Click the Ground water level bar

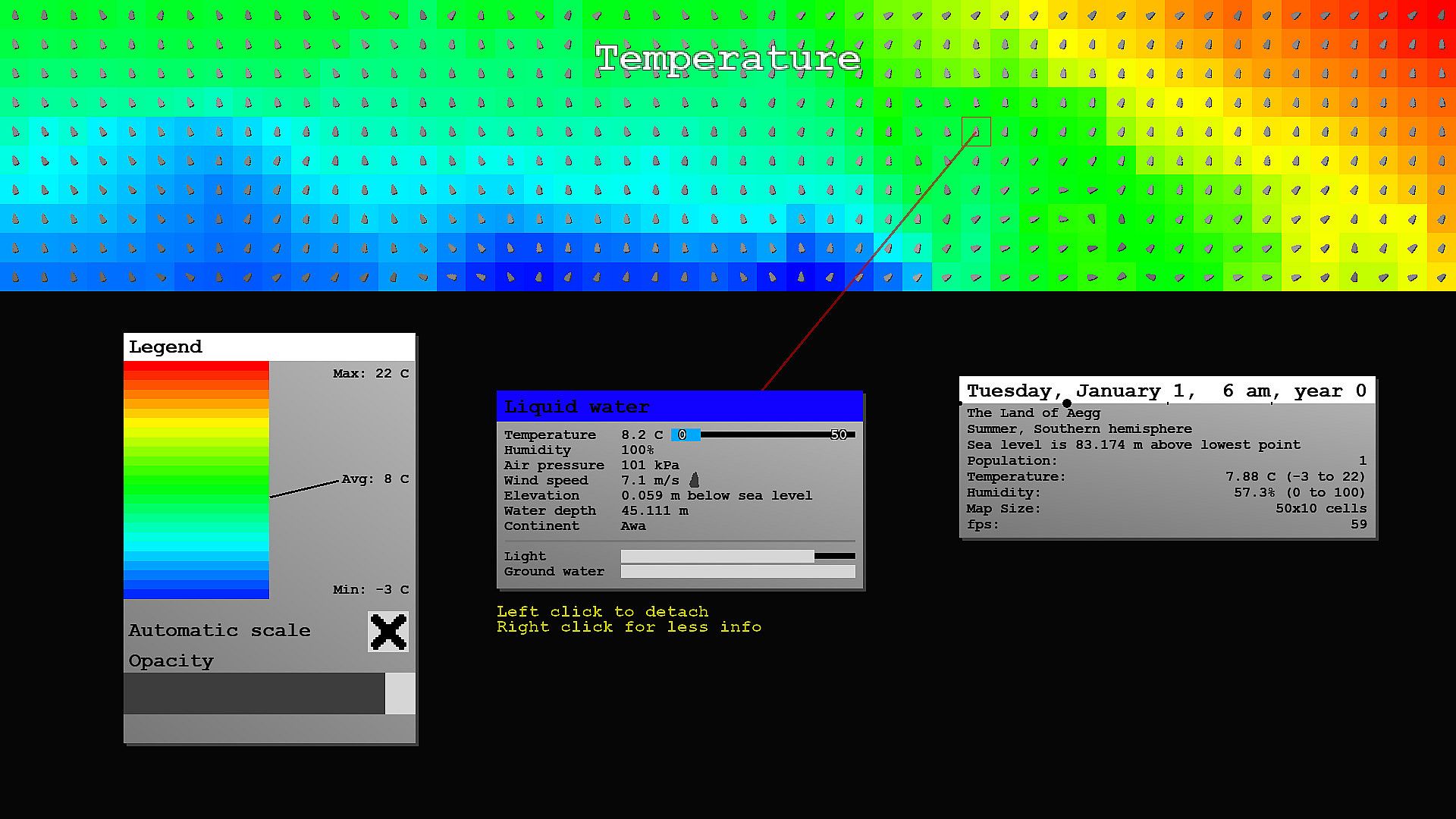(x=737, y=571)
